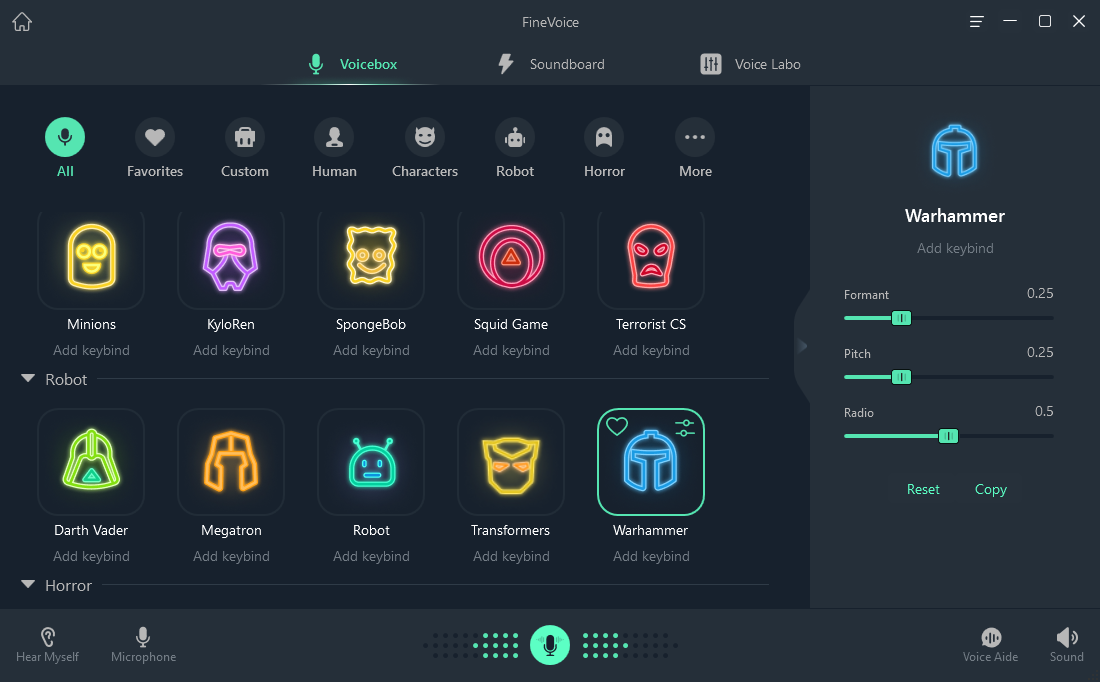Select the Darth Vader voice effect
The height and width of the screenshot is (682, 1100).
coord(91,462)
